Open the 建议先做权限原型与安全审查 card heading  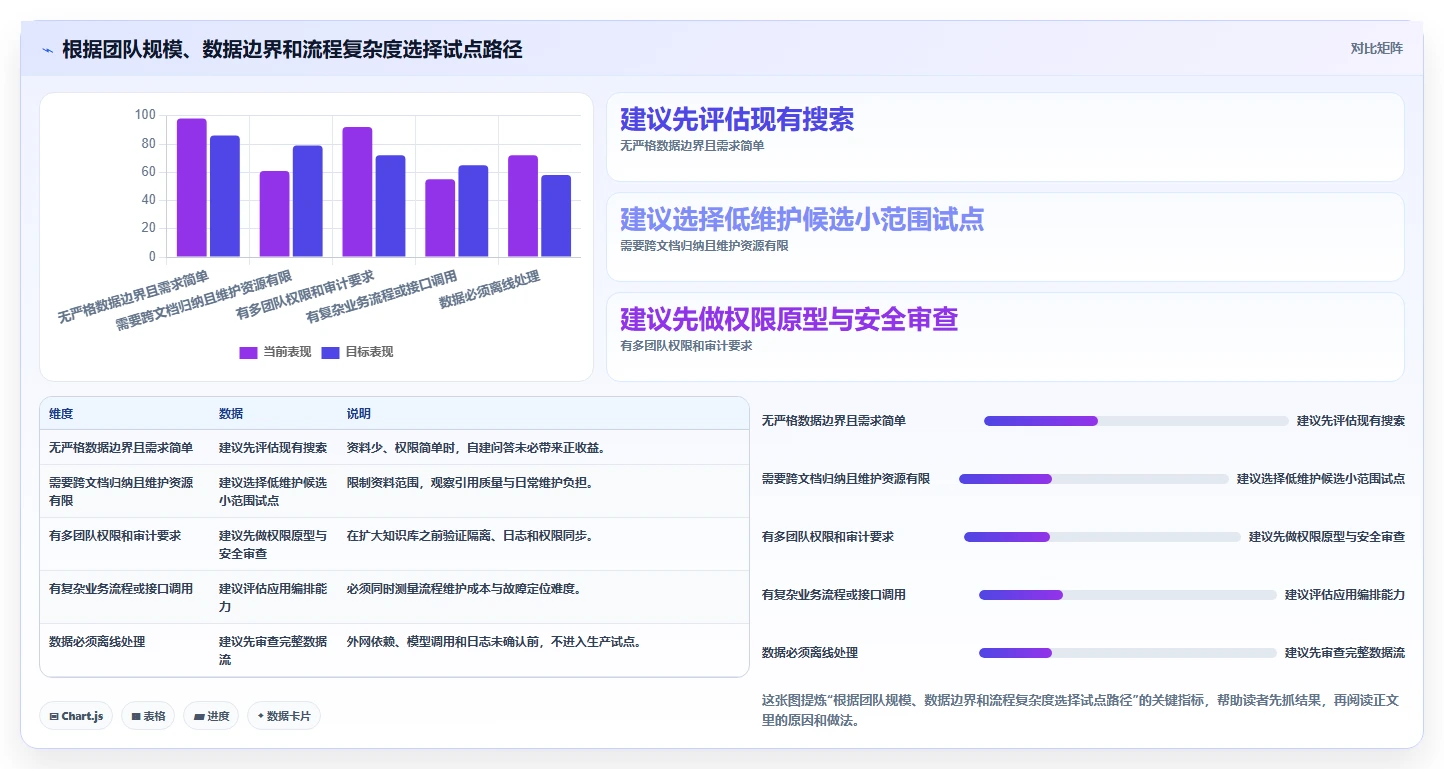[x=789, y=320]
